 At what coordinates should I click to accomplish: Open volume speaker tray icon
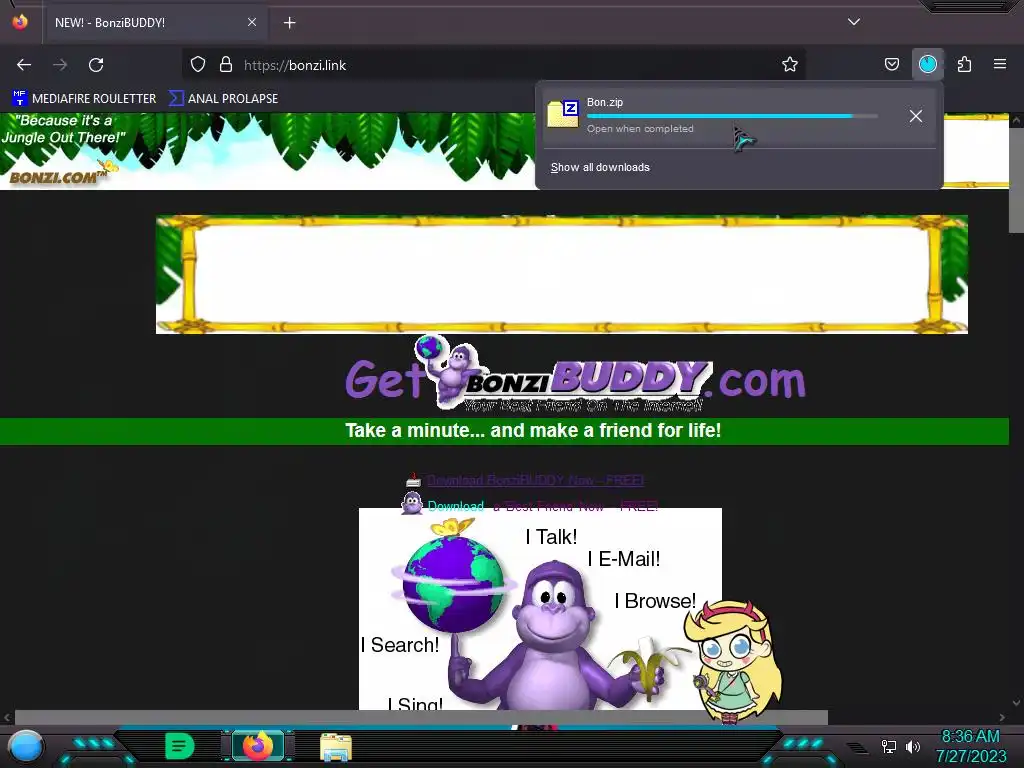click(x=912, y=746)
